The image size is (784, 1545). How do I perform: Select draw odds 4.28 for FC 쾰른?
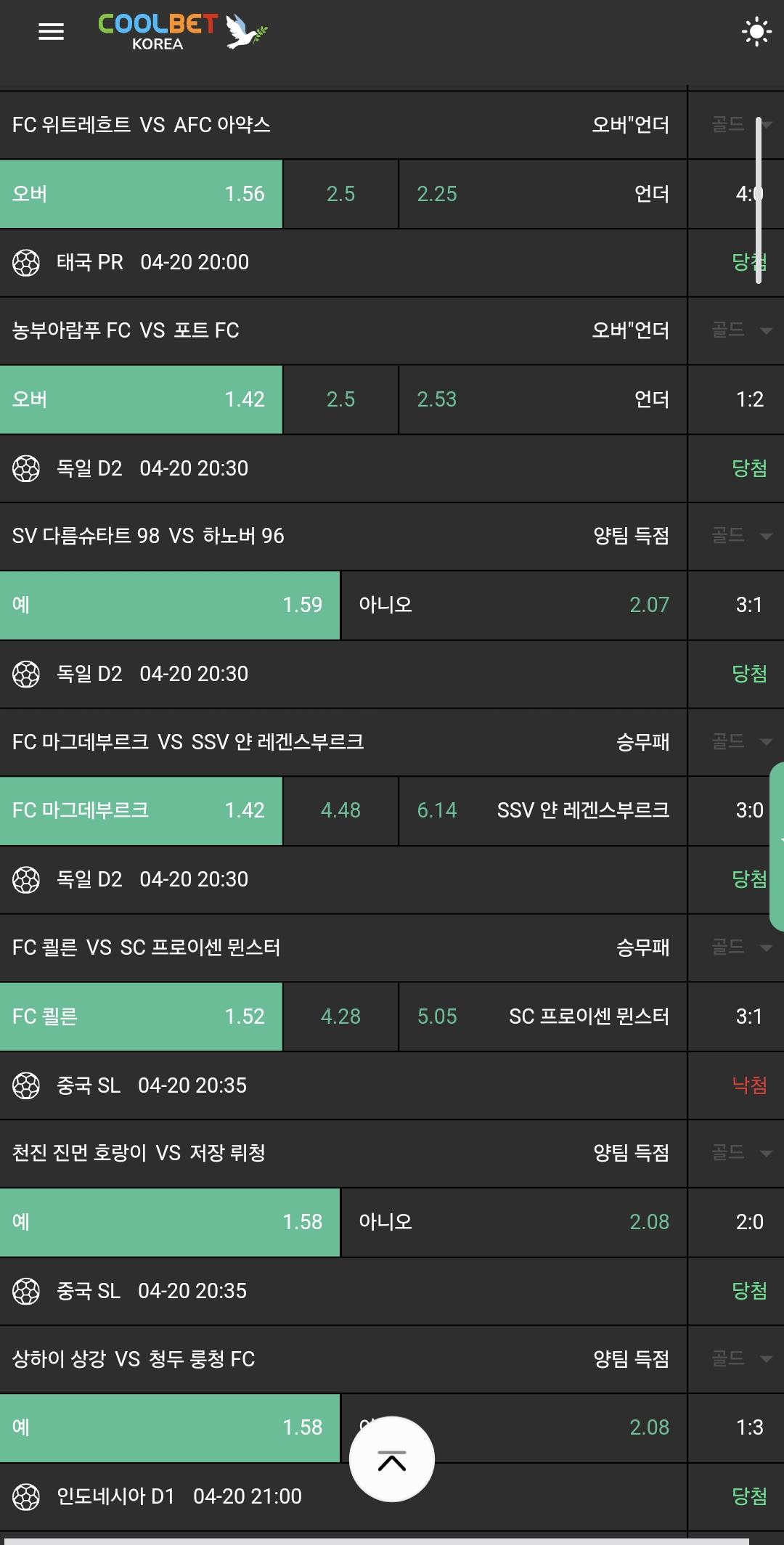coord(340,1016)
